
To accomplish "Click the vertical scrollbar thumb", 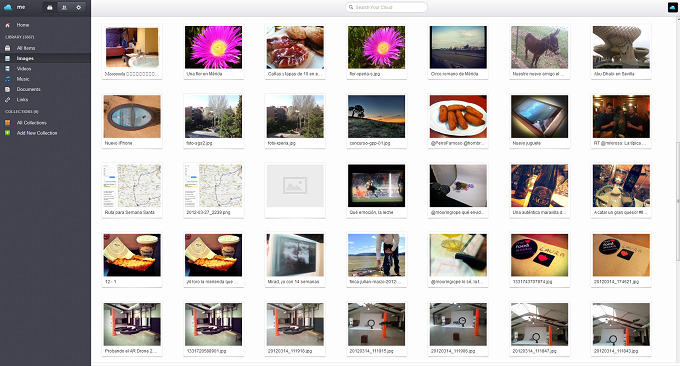I will [678, 202].
